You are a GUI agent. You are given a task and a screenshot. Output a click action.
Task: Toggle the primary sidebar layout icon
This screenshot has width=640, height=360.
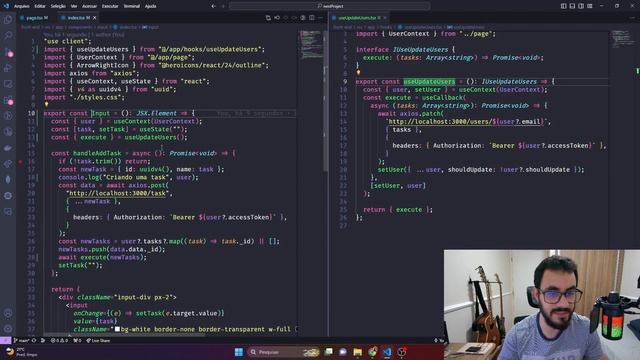[564, 6]
